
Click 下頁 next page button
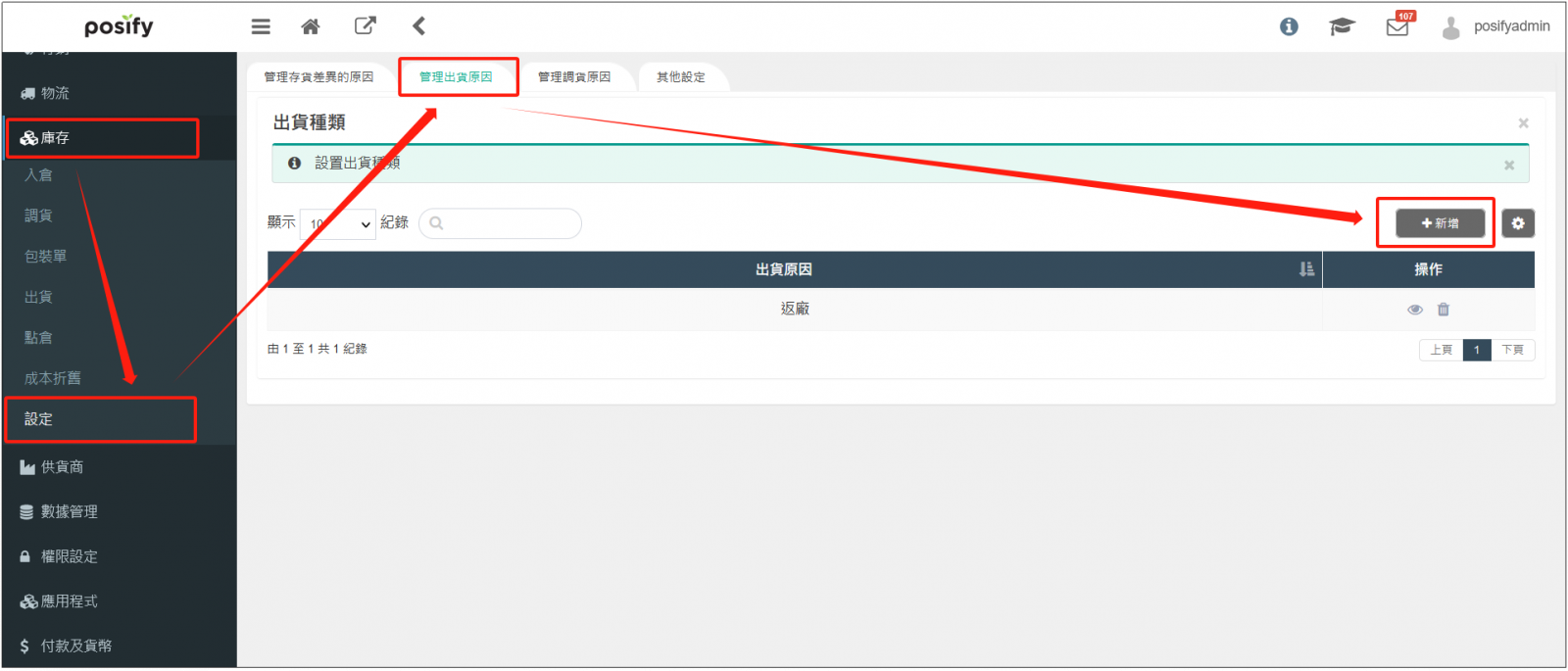click(x=1512, y=350)
